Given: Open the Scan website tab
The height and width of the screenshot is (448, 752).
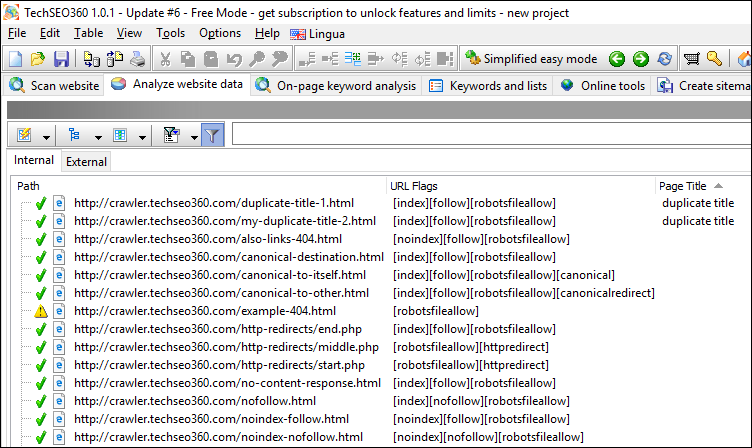Looking at the screenshot, I should [x=54, y=86].
